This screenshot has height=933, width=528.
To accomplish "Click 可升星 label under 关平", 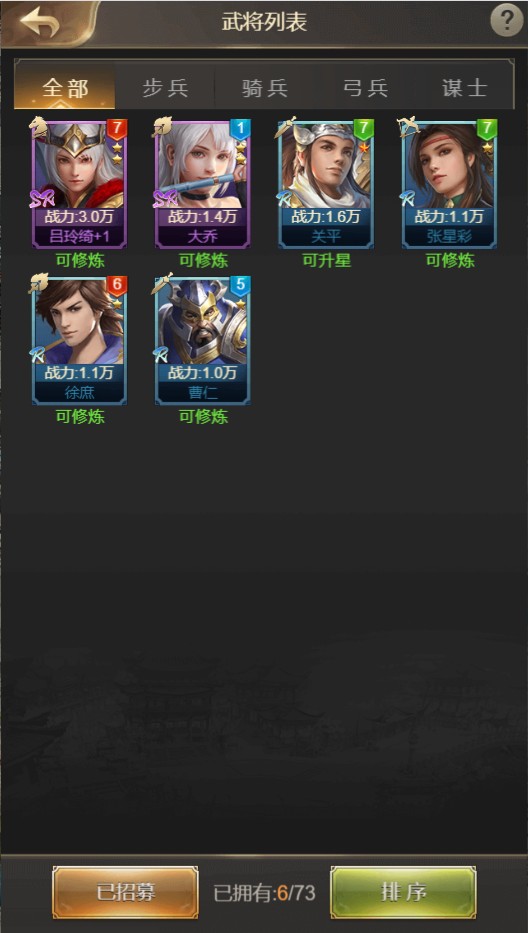I will point(326,261).
